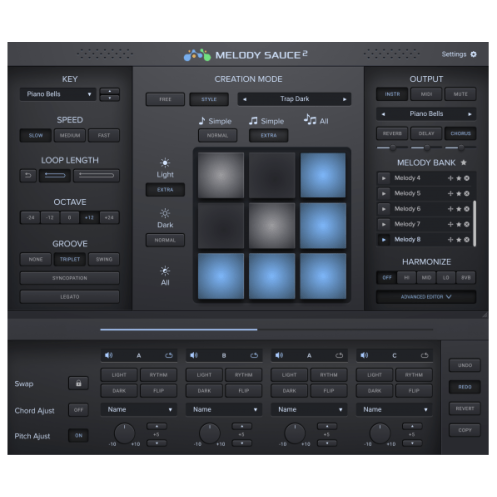This screenshot has height=497, width=497.
Task: Toggle Chorus effect
Action: pos(460,133)
